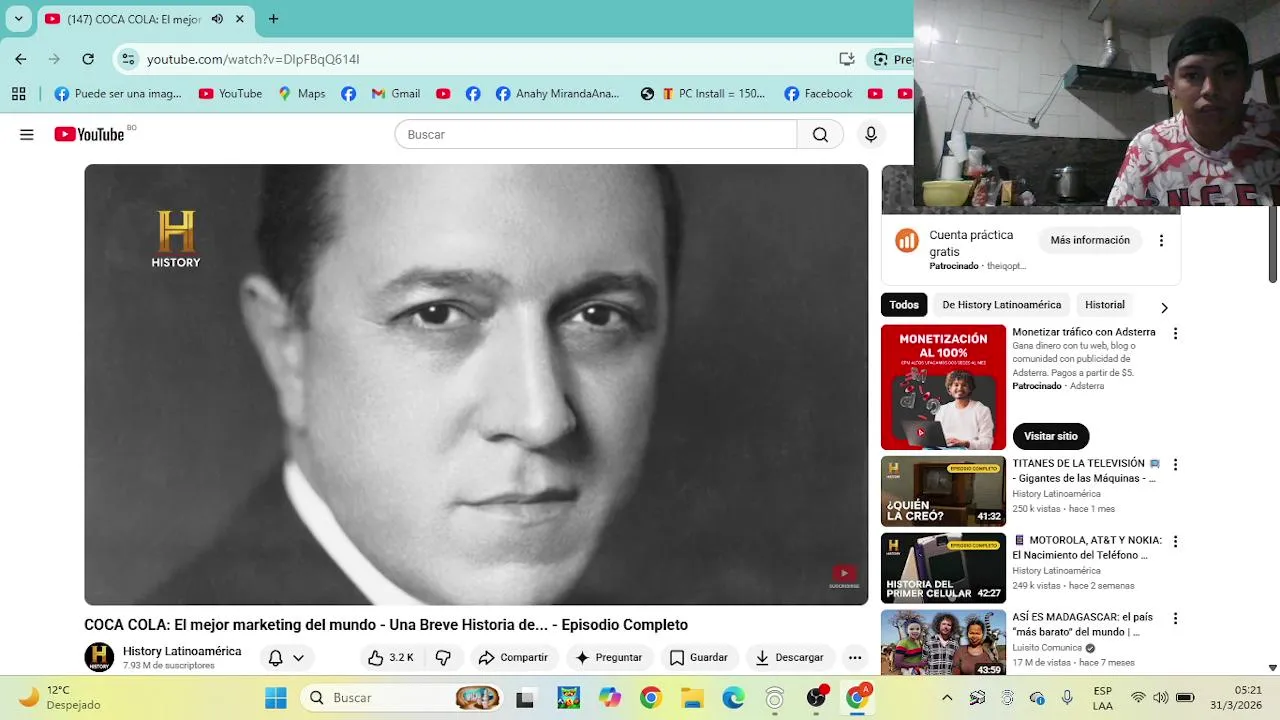
Task: Go back with the browser back arrow
Action: coord(21,59)
